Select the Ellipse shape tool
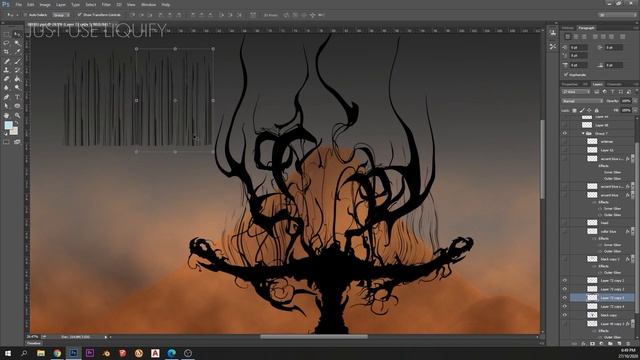The height and width of the screenshot is (360, 640). [17, 106]
